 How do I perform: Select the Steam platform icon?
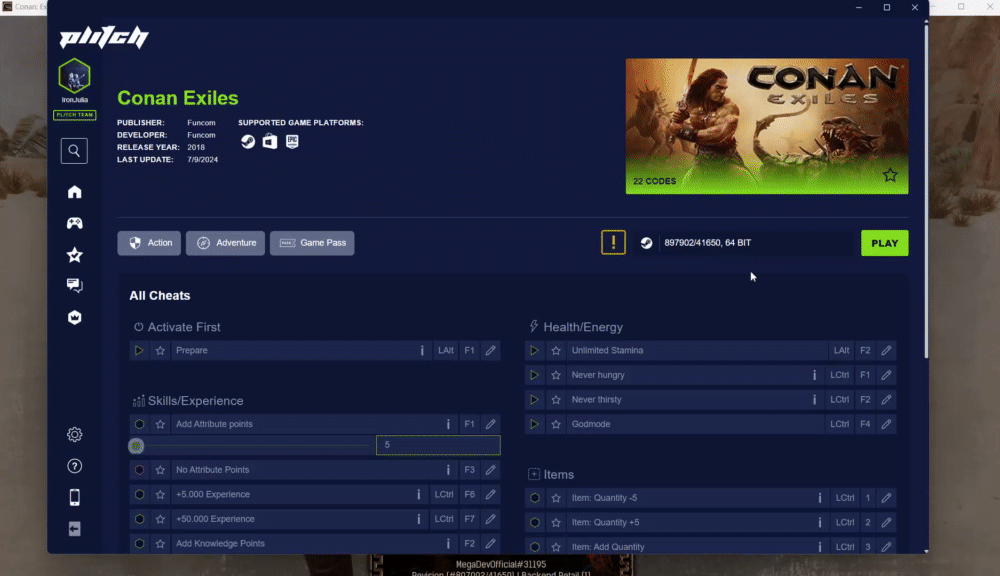click(248, 142)
